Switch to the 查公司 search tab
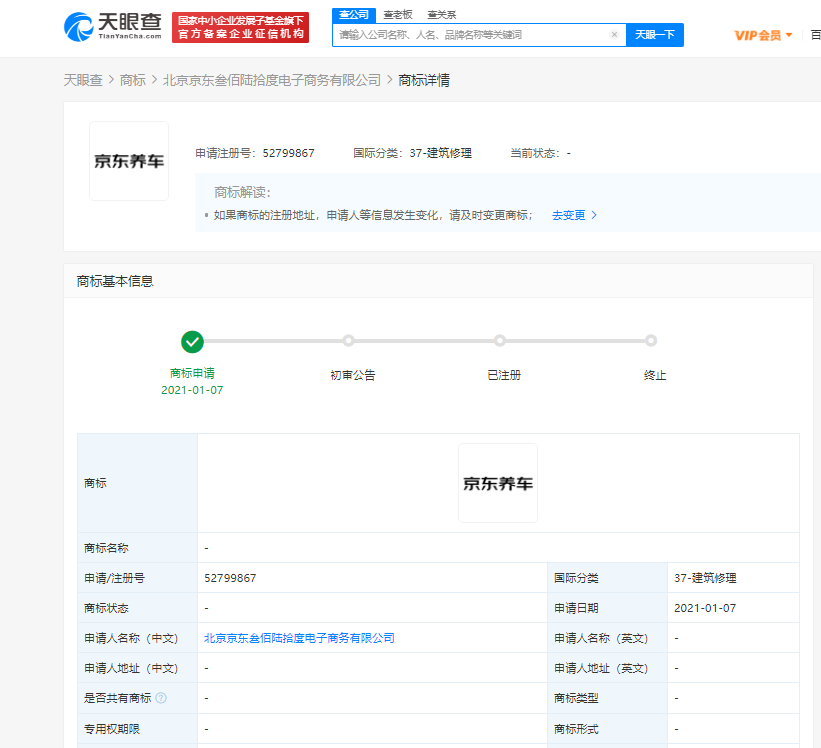Screen dimensions: 821x748 click(x=354, y=15)
